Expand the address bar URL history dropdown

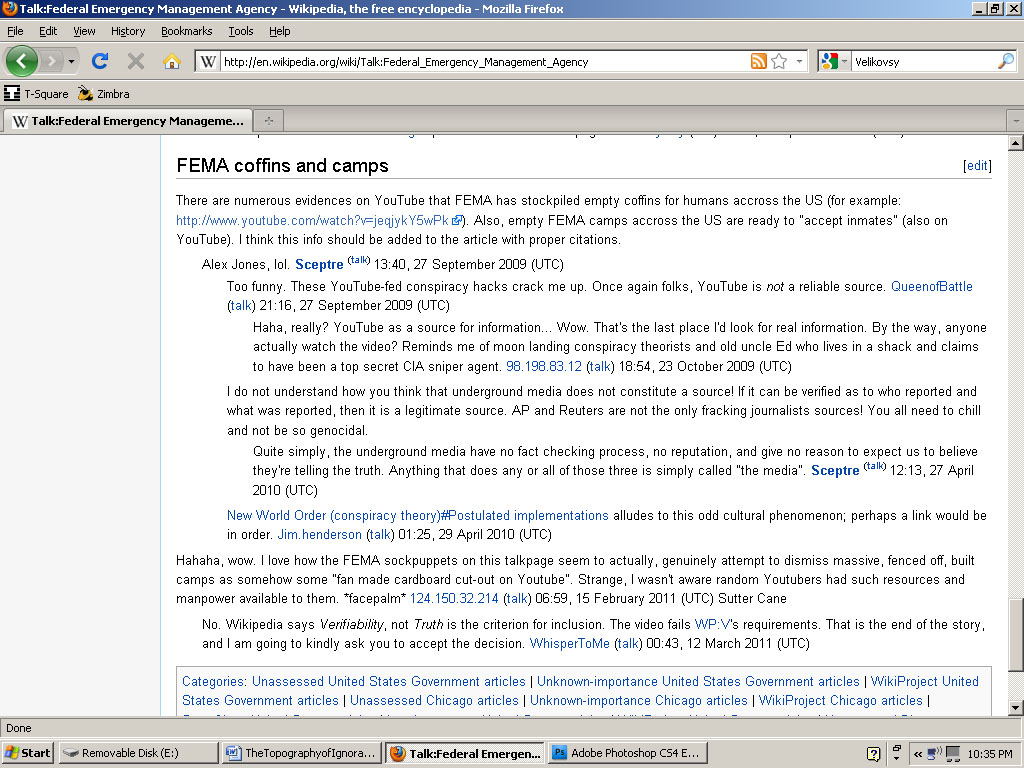pos(799,61)
